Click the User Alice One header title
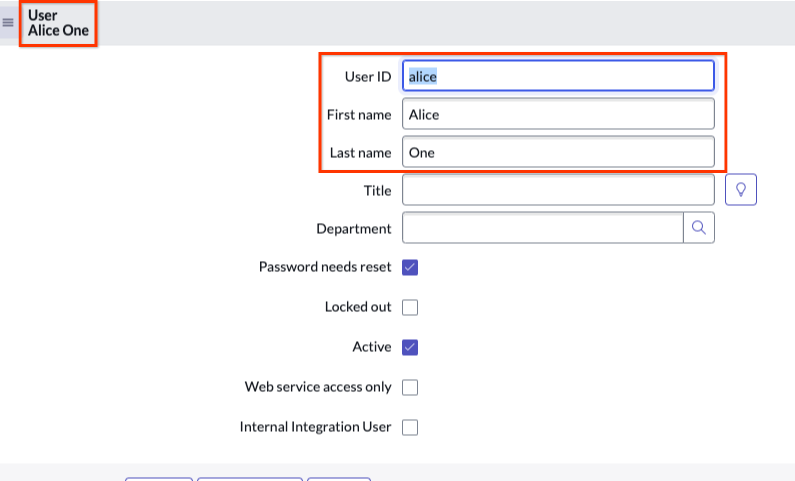Image resolution: width=795 pixels, height=481 pixels. pos(58,23)
